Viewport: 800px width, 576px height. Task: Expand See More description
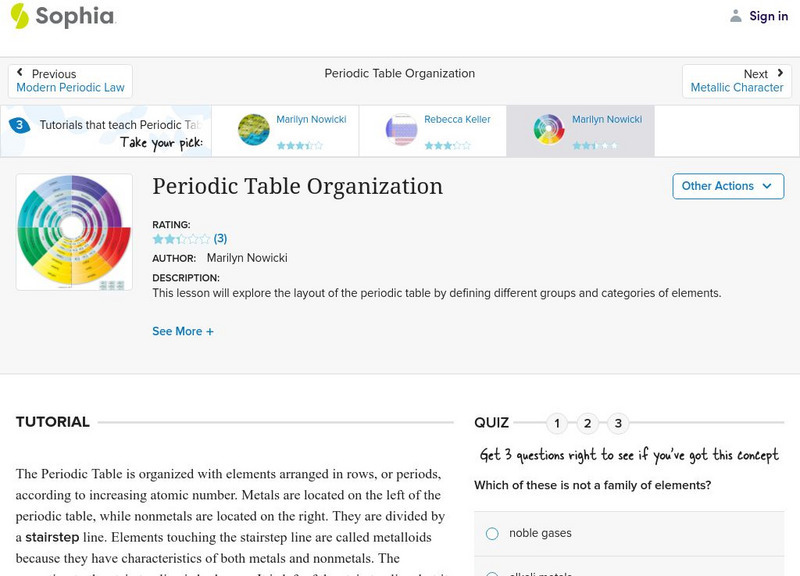click(182, 331)
